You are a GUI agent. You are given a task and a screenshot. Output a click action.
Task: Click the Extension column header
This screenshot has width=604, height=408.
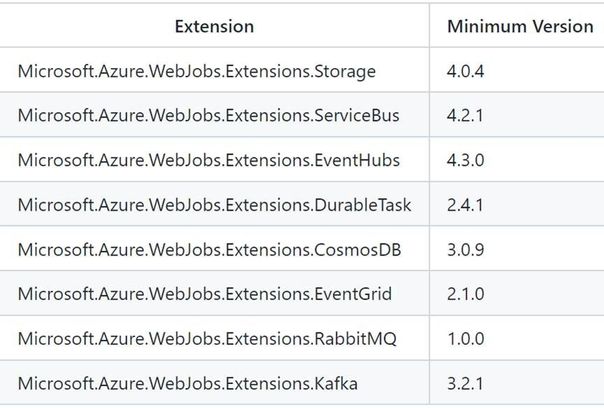coord(214,26)
